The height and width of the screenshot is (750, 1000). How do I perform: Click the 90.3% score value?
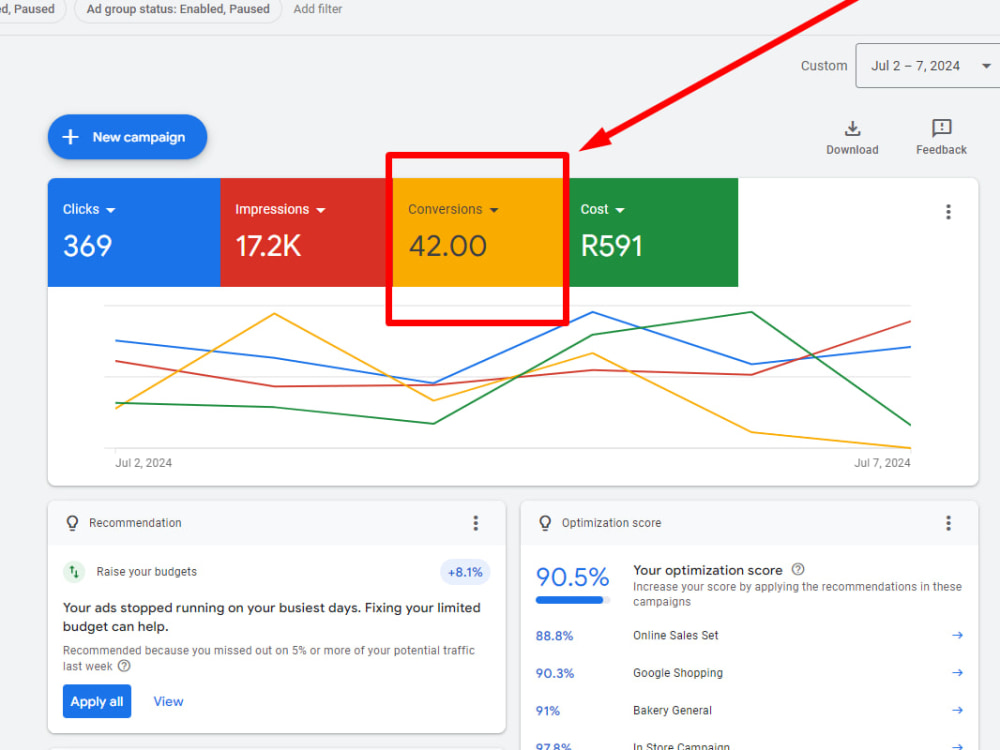point(555,673)
